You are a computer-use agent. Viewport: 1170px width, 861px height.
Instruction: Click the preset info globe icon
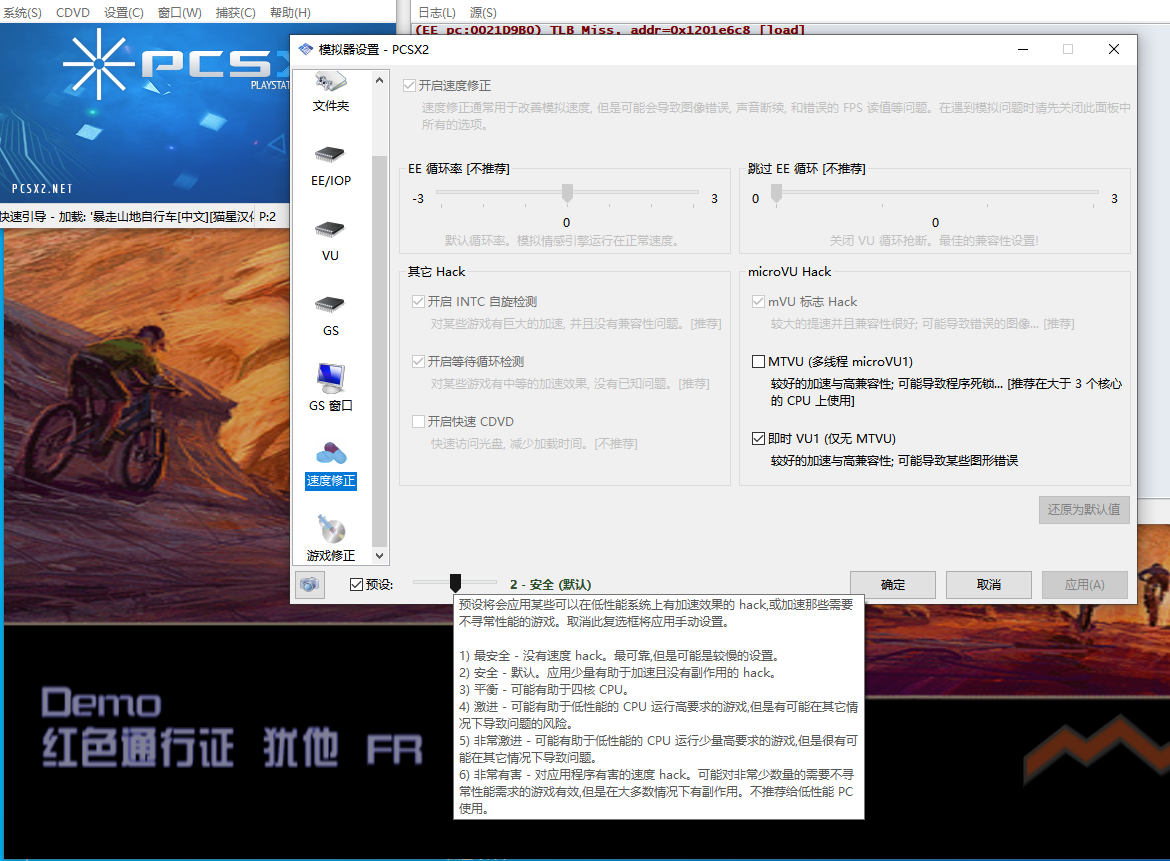pyautogui.click(x=309, y=583)
